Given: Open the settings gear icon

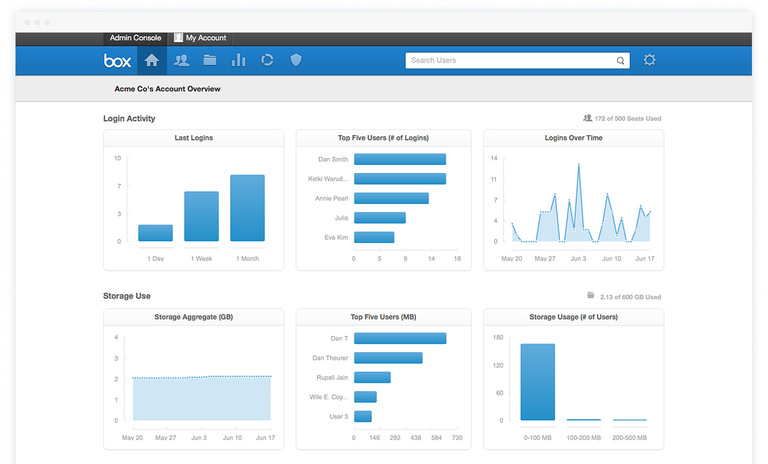Looking at the screenshot, I should 650,60.
